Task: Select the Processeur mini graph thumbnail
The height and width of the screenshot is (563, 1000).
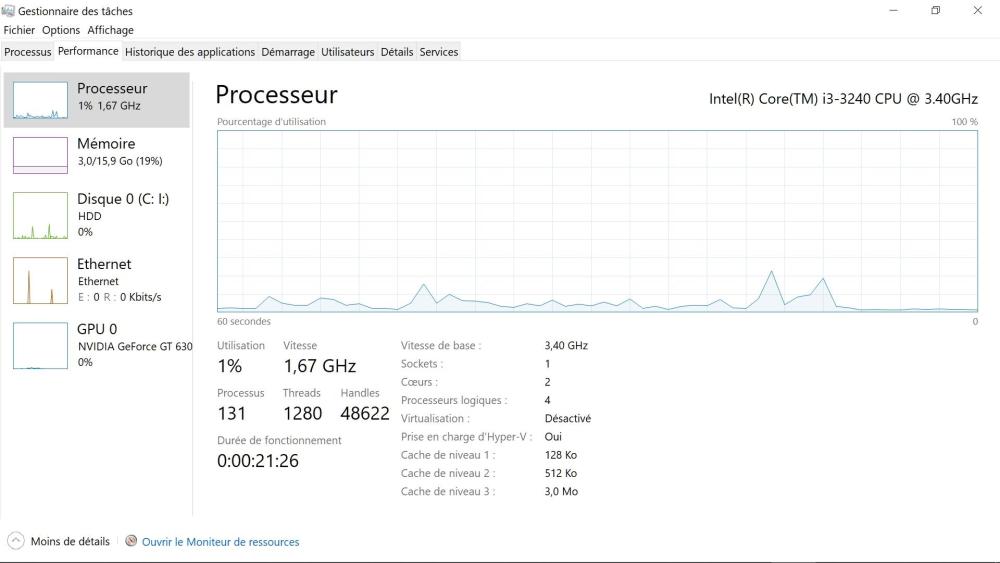Action: [40, 100]
